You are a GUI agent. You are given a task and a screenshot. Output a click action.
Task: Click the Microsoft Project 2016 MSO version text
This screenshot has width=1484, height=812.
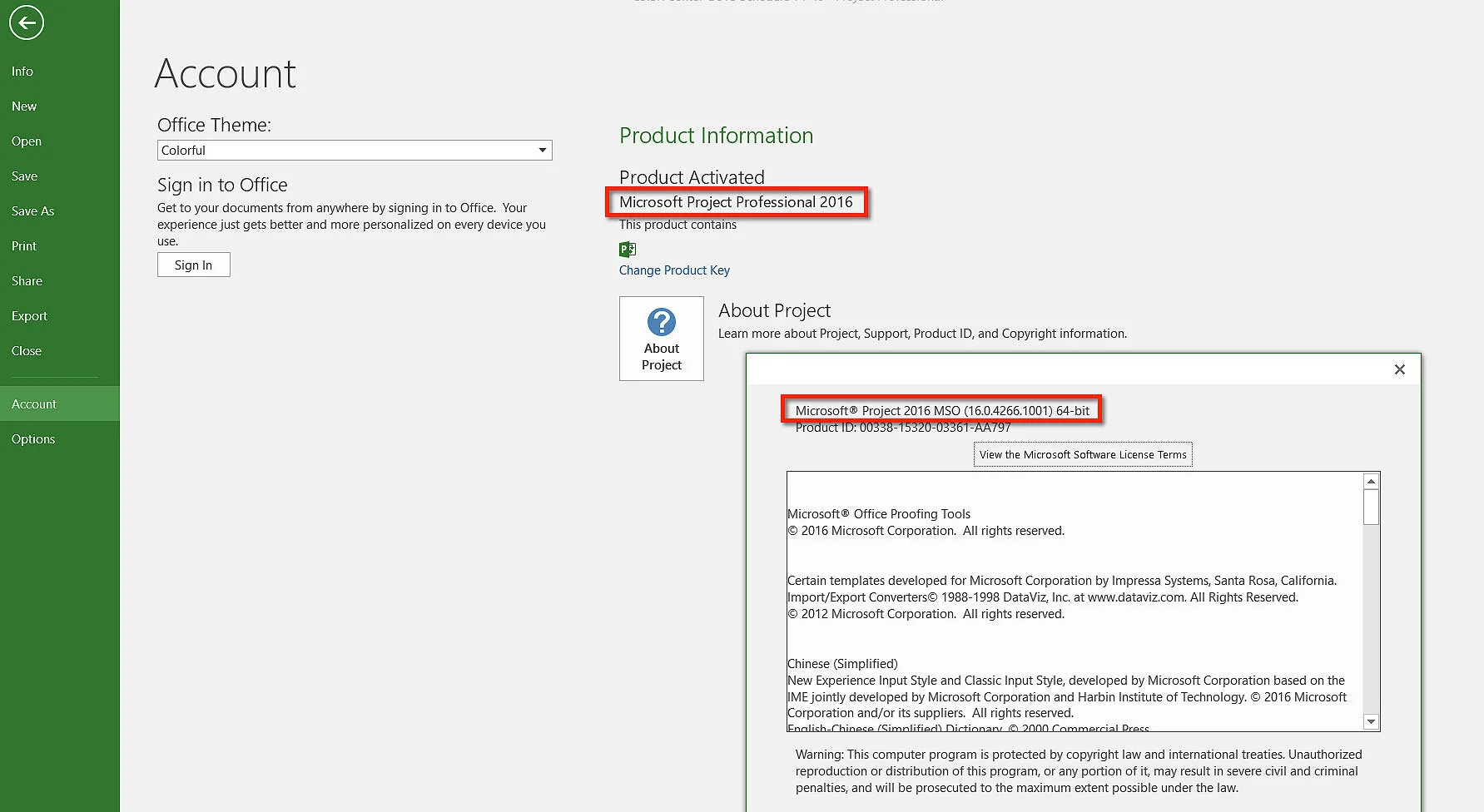942,410
